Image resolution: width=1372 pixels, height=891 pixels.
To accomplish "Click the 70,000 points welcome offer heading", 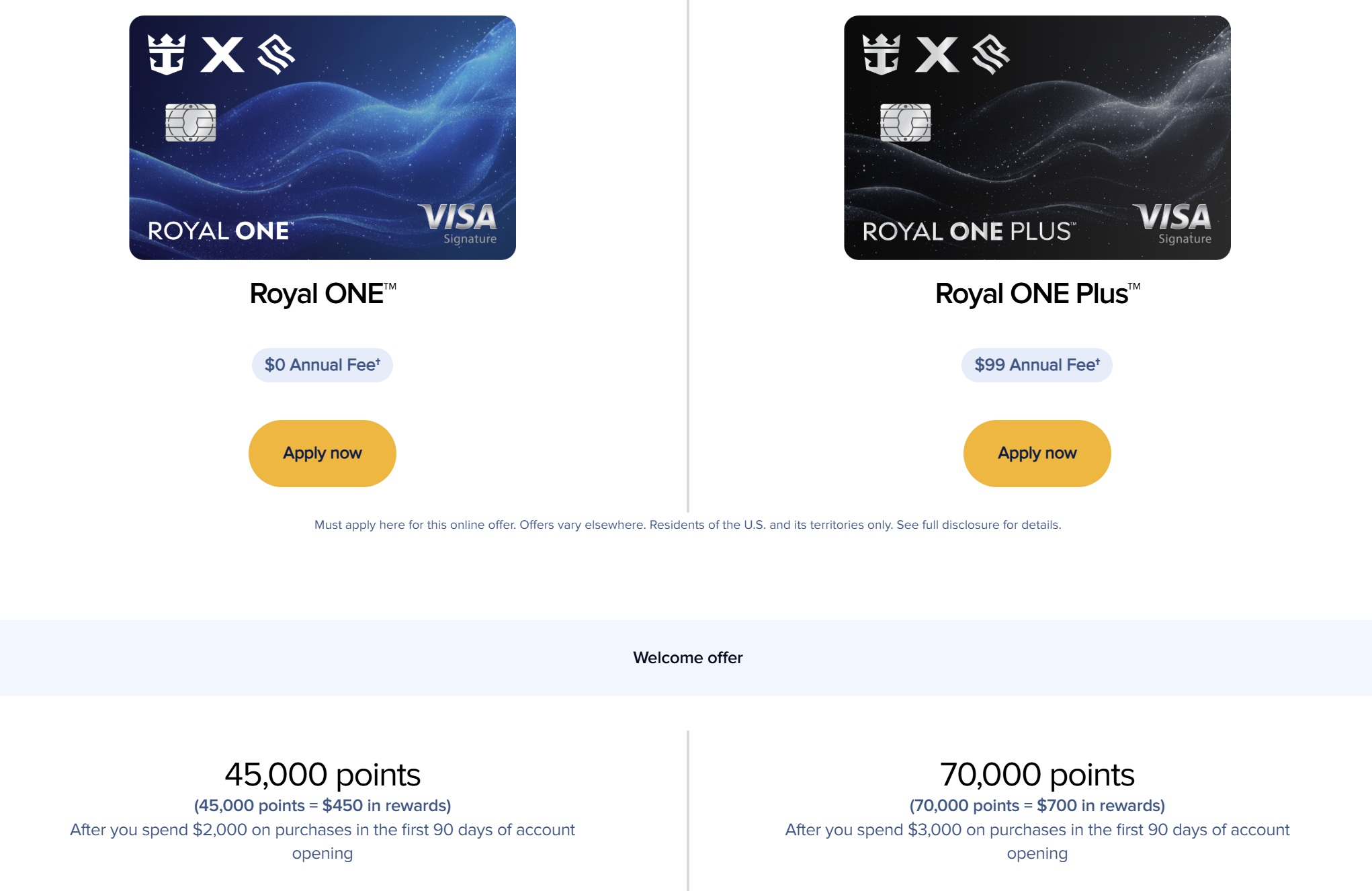I will (1037, 775).
